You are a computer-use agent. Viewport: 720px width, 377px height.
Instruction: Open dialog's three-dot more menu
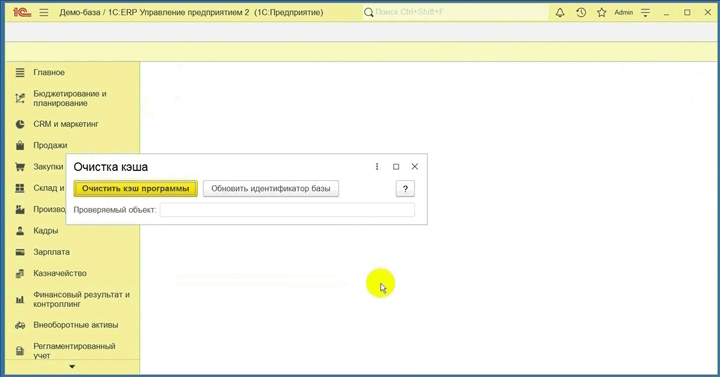[377, 167]
